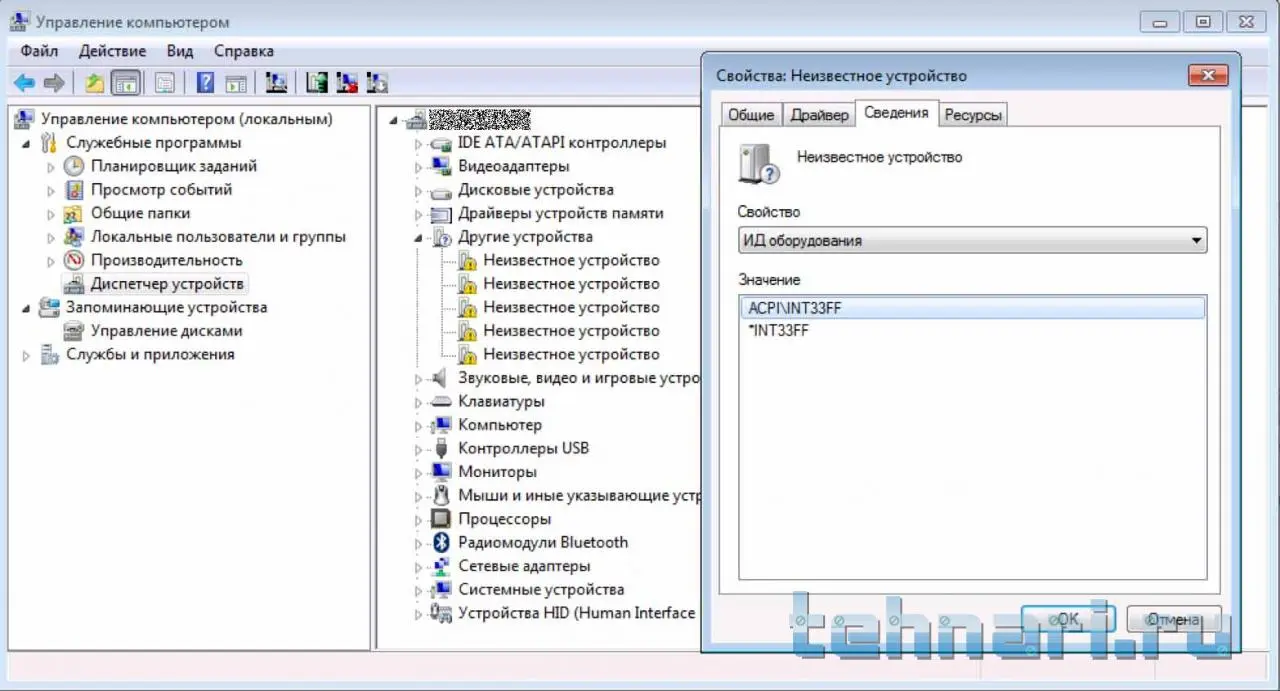1280x691 pixels.
Task: Switch to the Ресурсы tab
Action: (x=973, y=115)
